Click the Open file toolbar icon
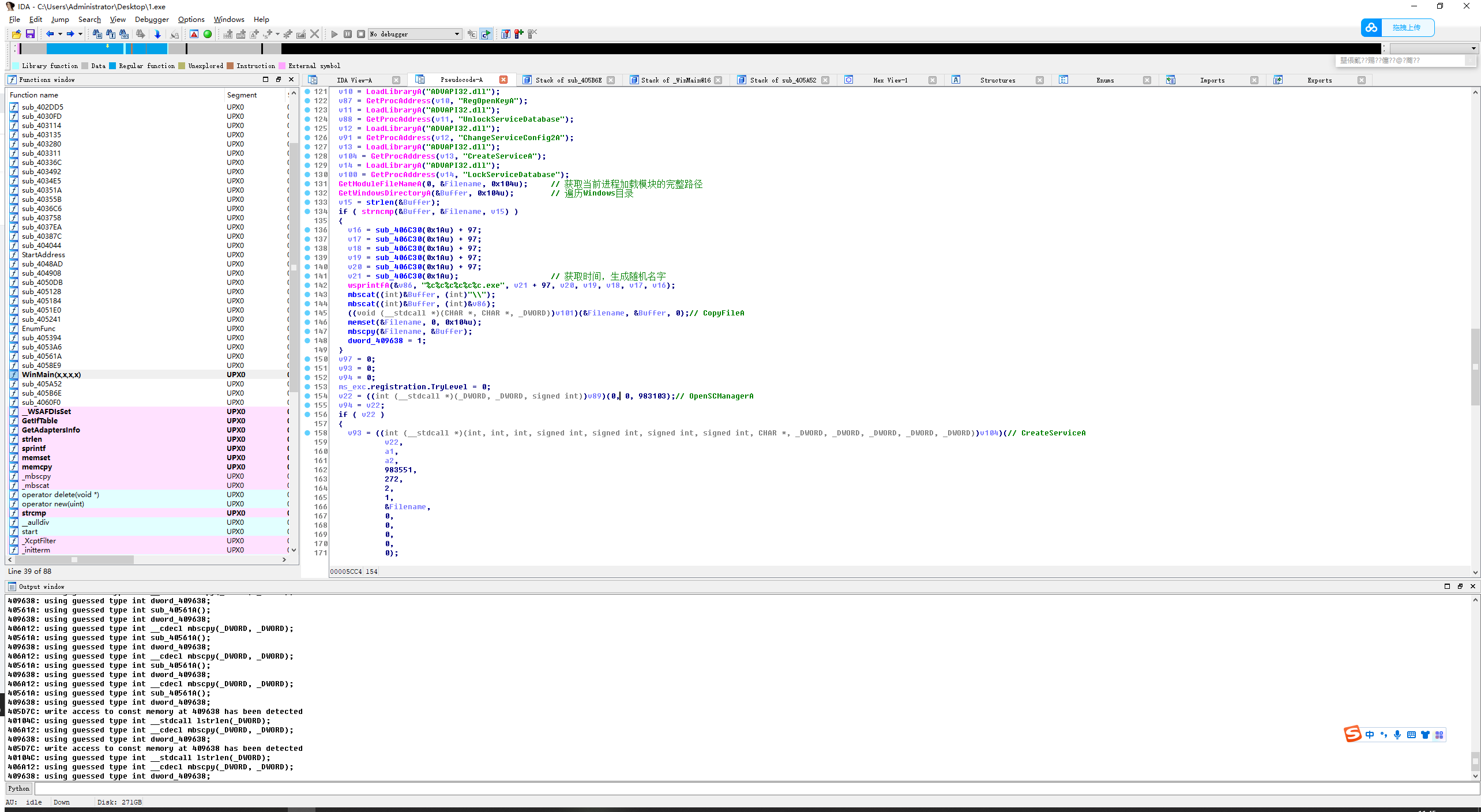 coord(16,34)
